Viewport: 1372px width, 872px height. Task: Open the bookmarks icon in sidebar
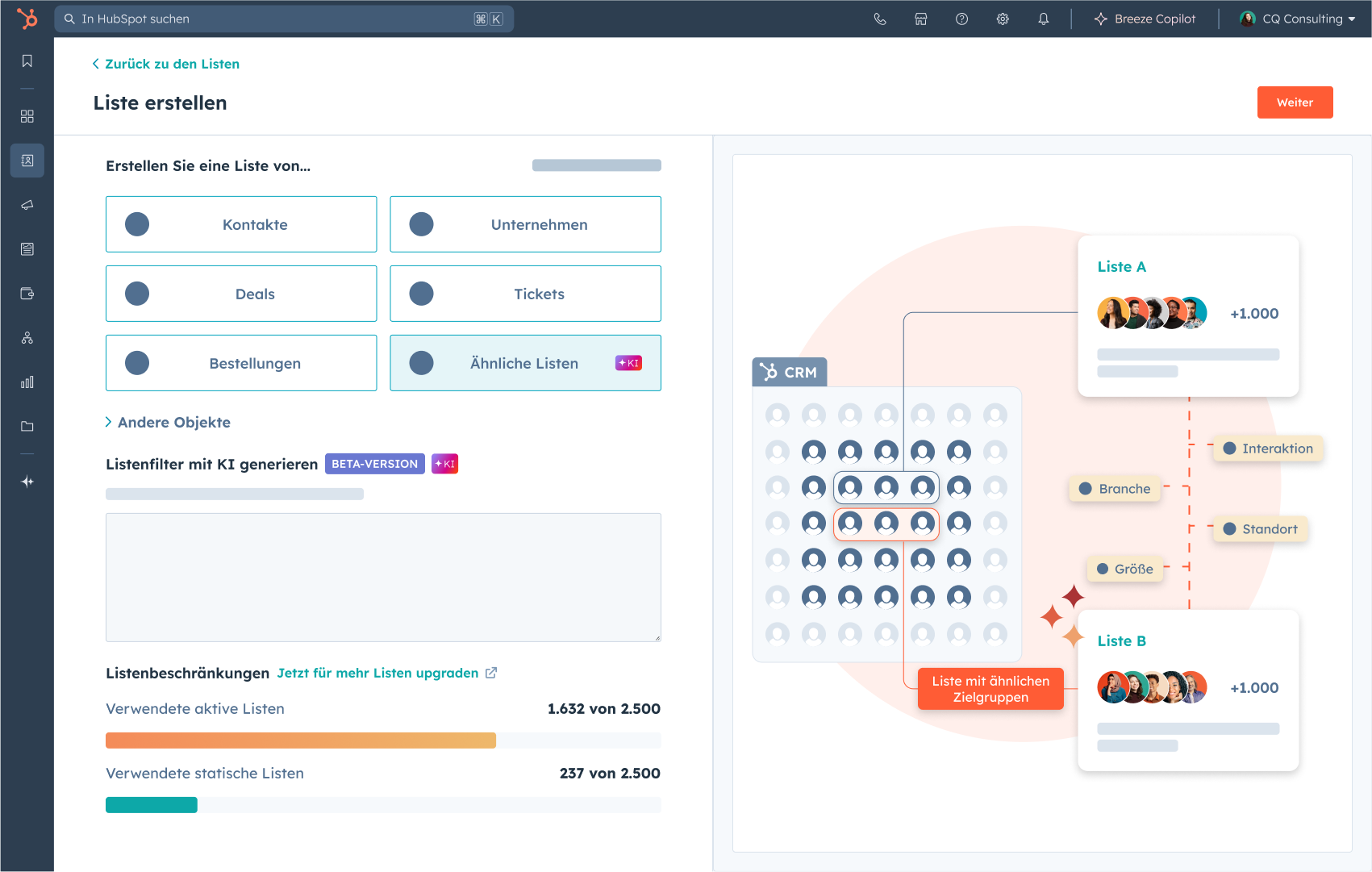click(x=27, y=61)
